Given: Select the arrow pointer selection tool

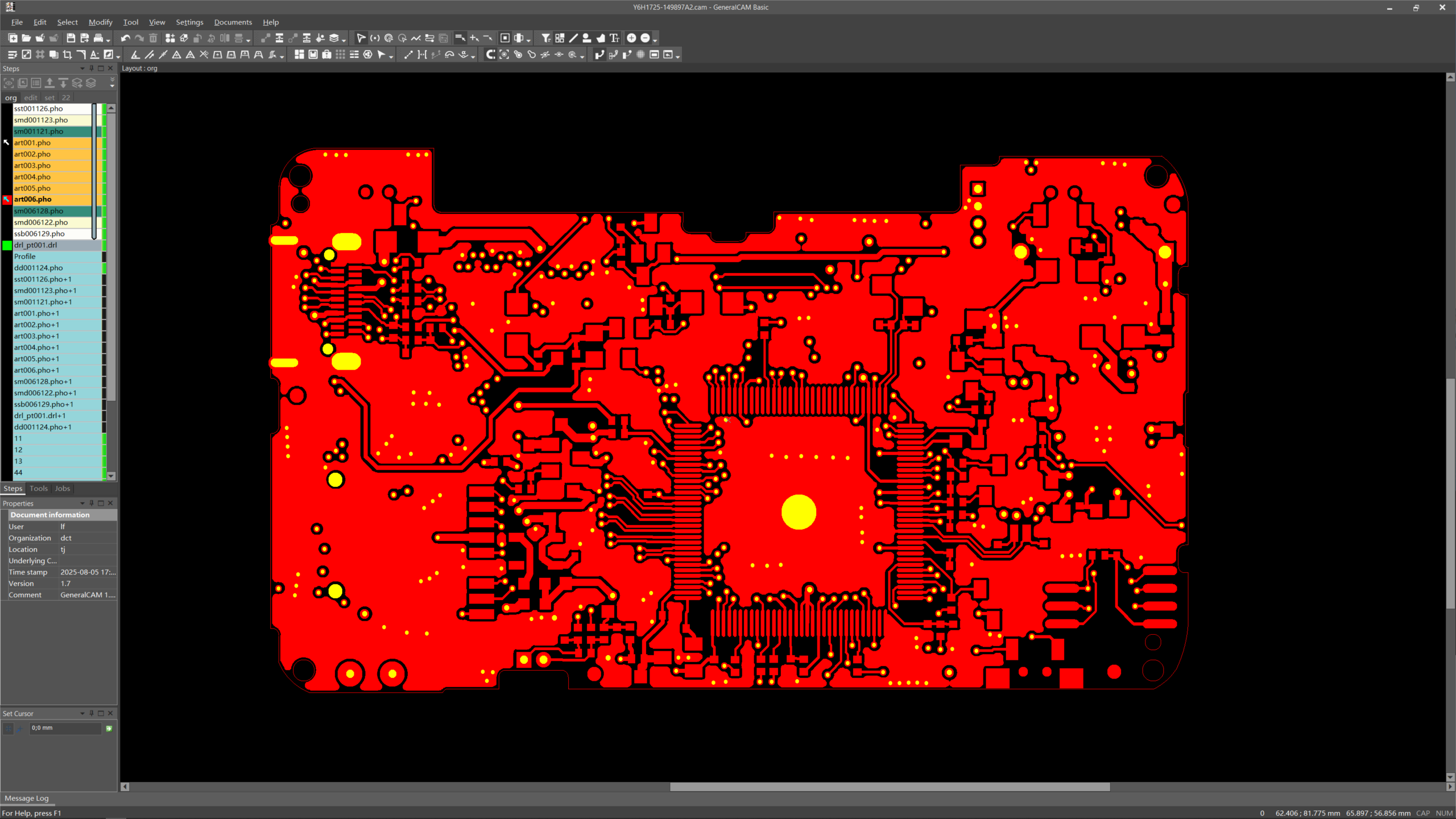Looking at the screenshot, I should 361,38.
